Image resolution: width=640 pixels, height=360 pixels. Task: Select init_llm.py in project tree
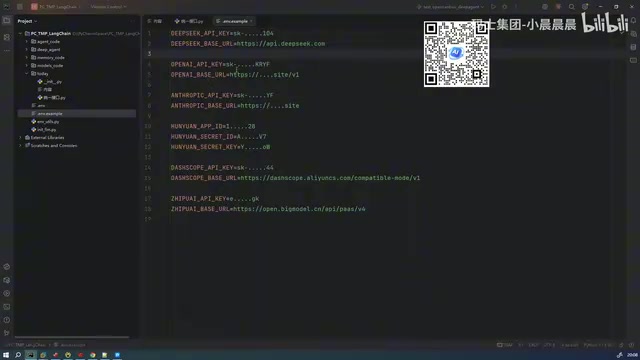(x=44, y=129)
